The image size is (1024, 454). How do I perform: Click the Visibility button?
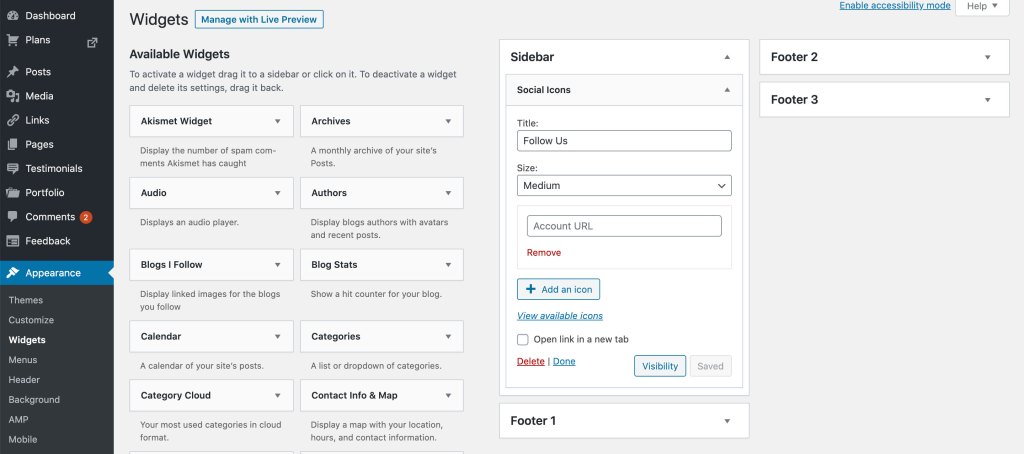click(660, 366)
